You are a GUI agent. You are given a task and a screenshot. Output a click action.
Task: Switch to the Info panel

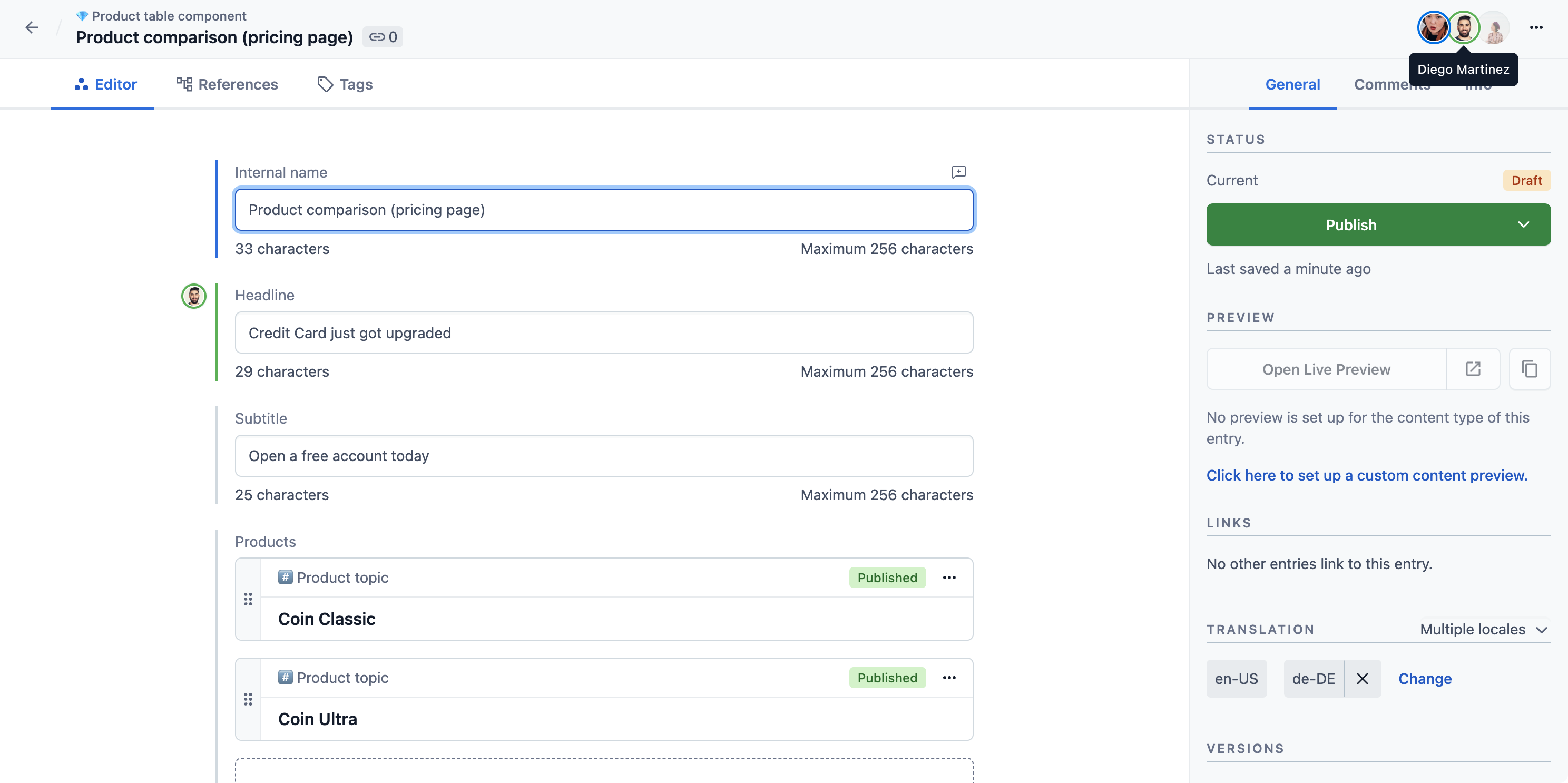pyautogui.click(x=1478, y=84)
